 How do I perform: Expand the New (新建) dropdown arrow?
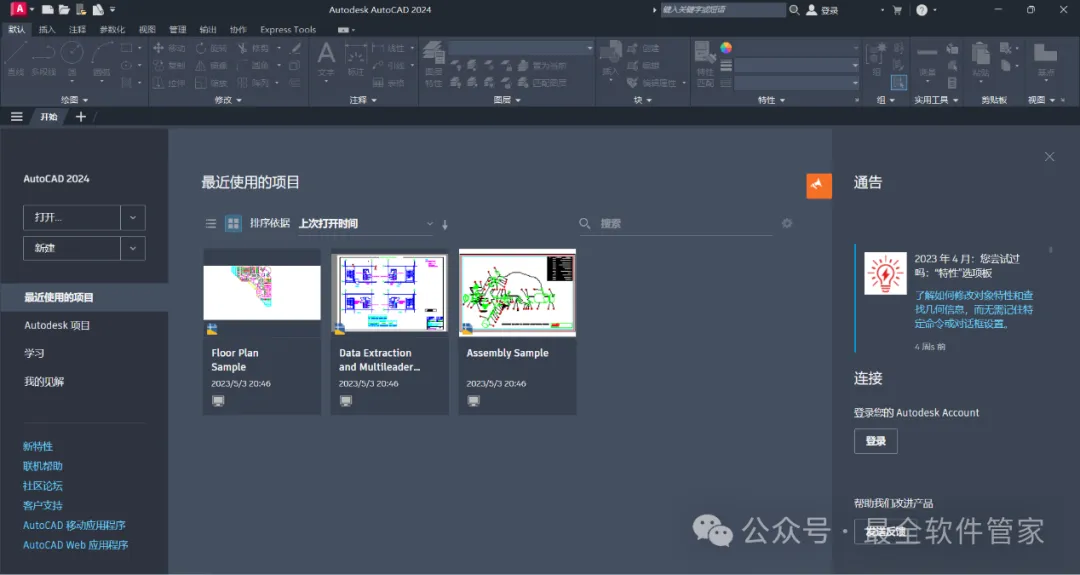[x=133, y=248]
